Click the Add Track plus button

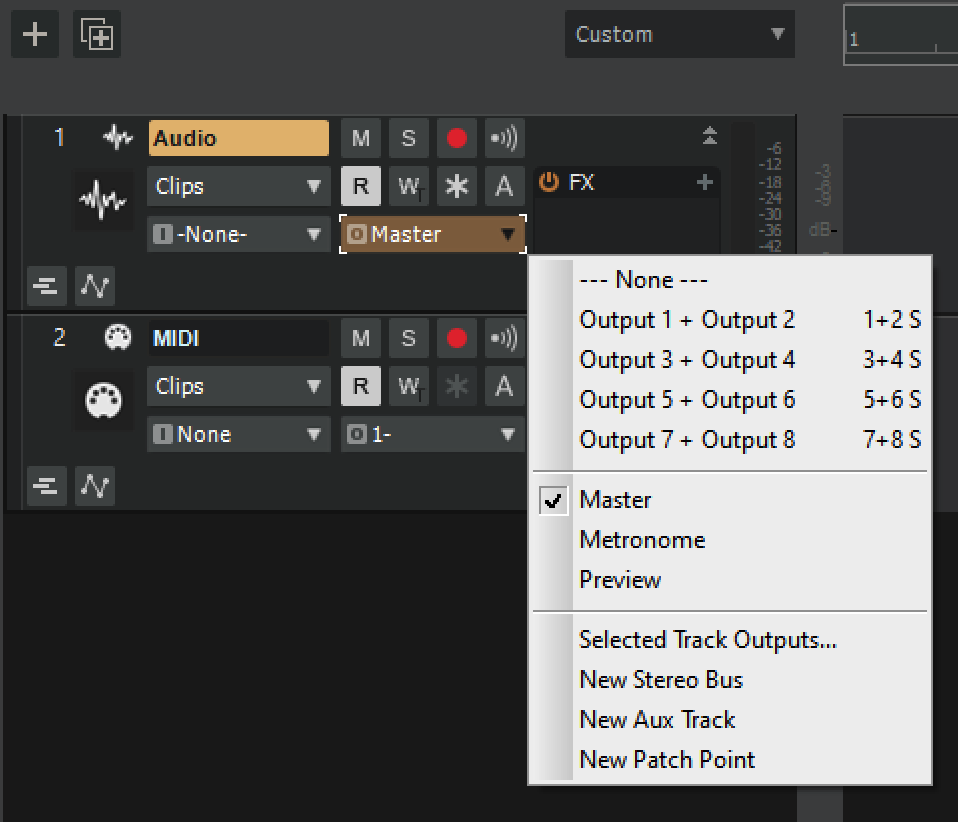pyautogui.click(x=35, y=34)
